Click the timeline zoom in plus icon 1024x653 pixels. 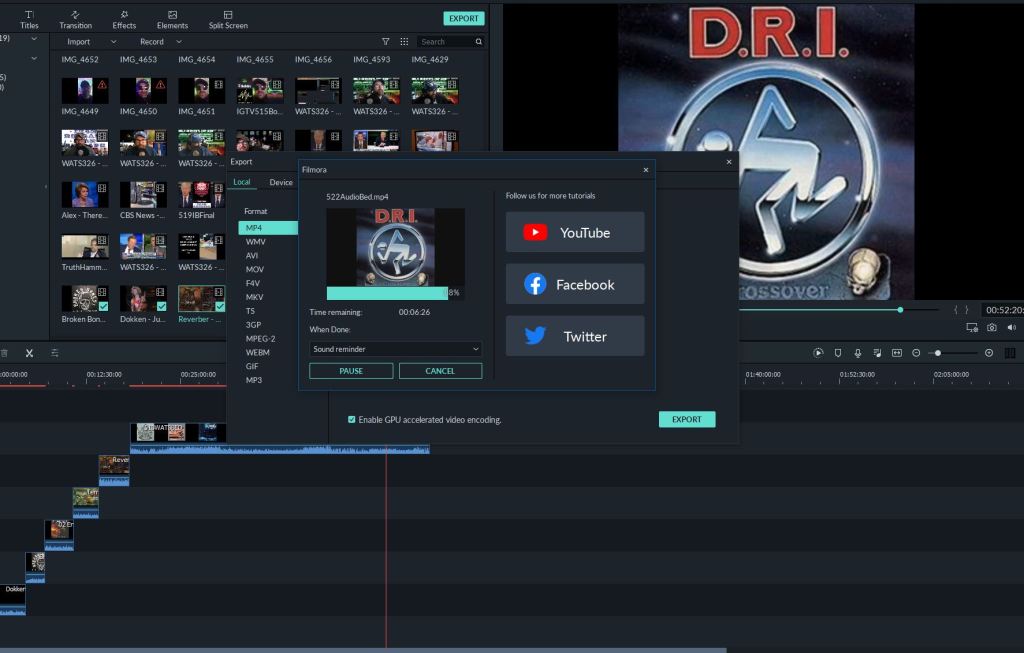[989, 353]
